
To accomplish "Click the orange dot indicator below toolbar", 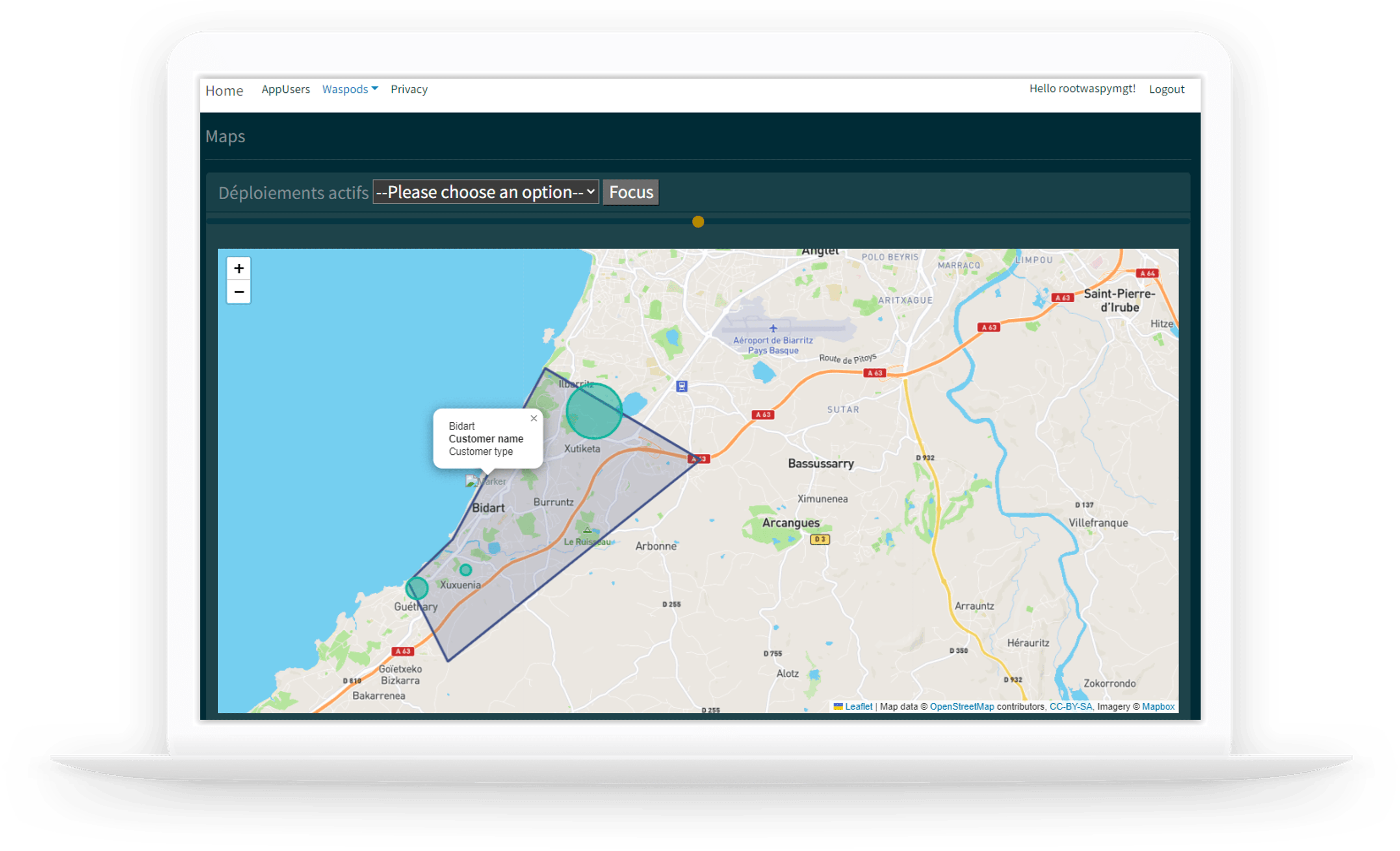I will (x=698, y=222).
